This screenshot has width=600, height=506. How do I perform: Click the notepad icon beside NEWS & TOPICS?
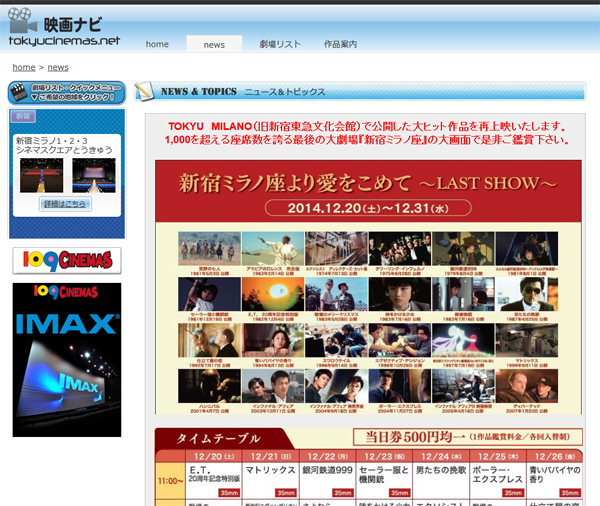click(x=145, y=91)
